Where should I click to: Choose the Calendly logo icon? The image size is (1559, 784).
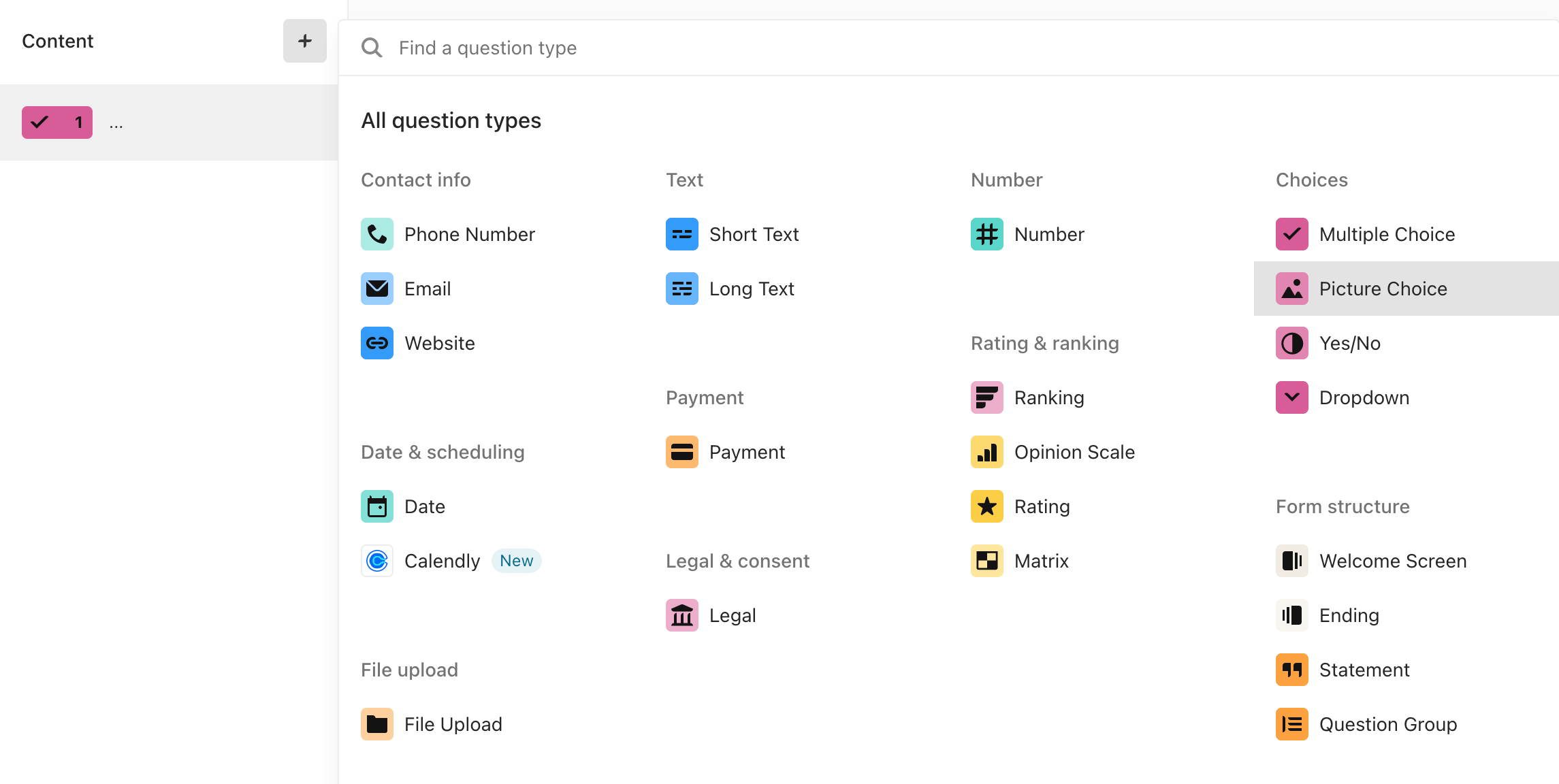pyautogui.click(x=376, y=561)
